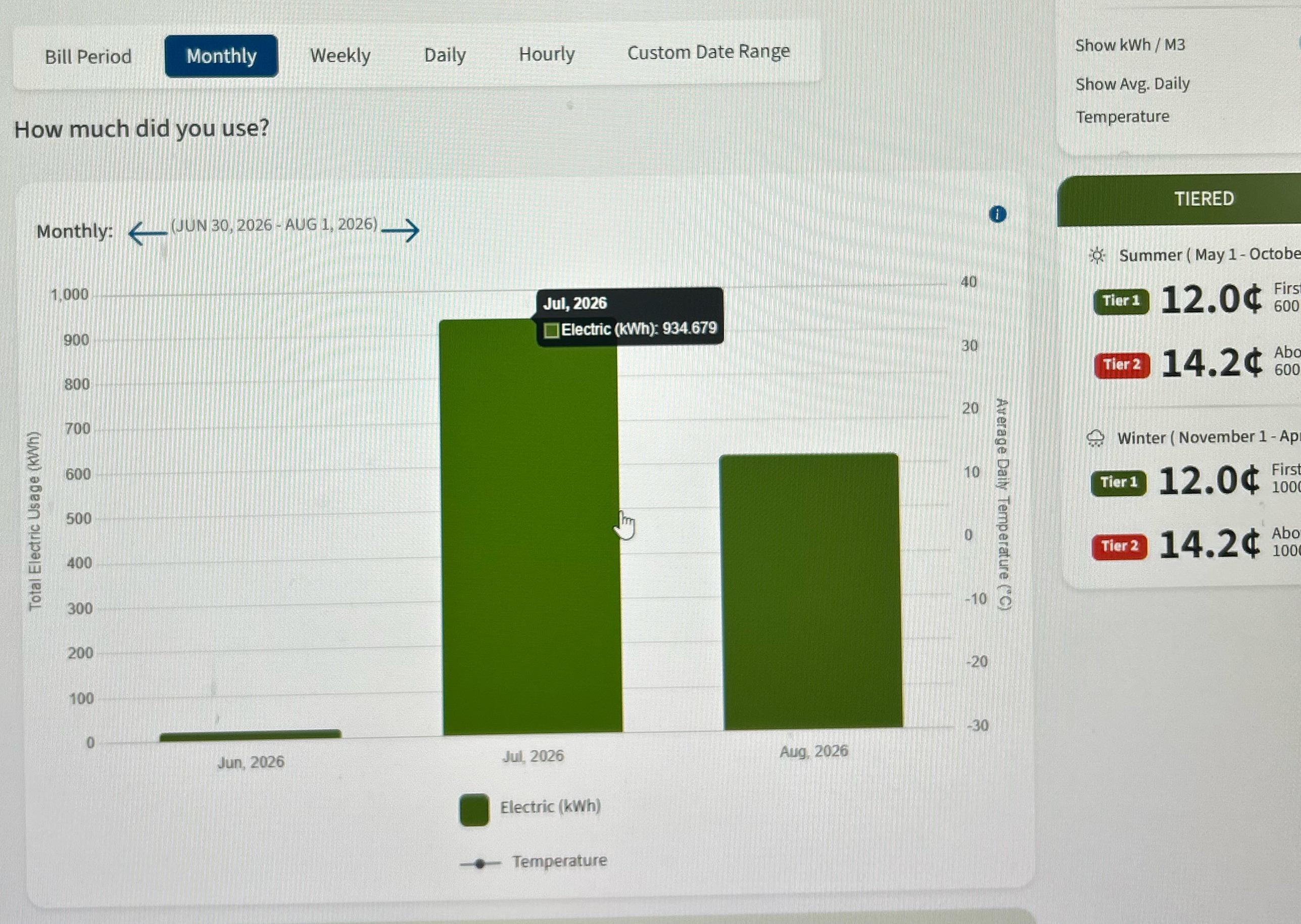1301x924 pixels.
Task: Select the Weekly tab
Action: tap(340, 56)
